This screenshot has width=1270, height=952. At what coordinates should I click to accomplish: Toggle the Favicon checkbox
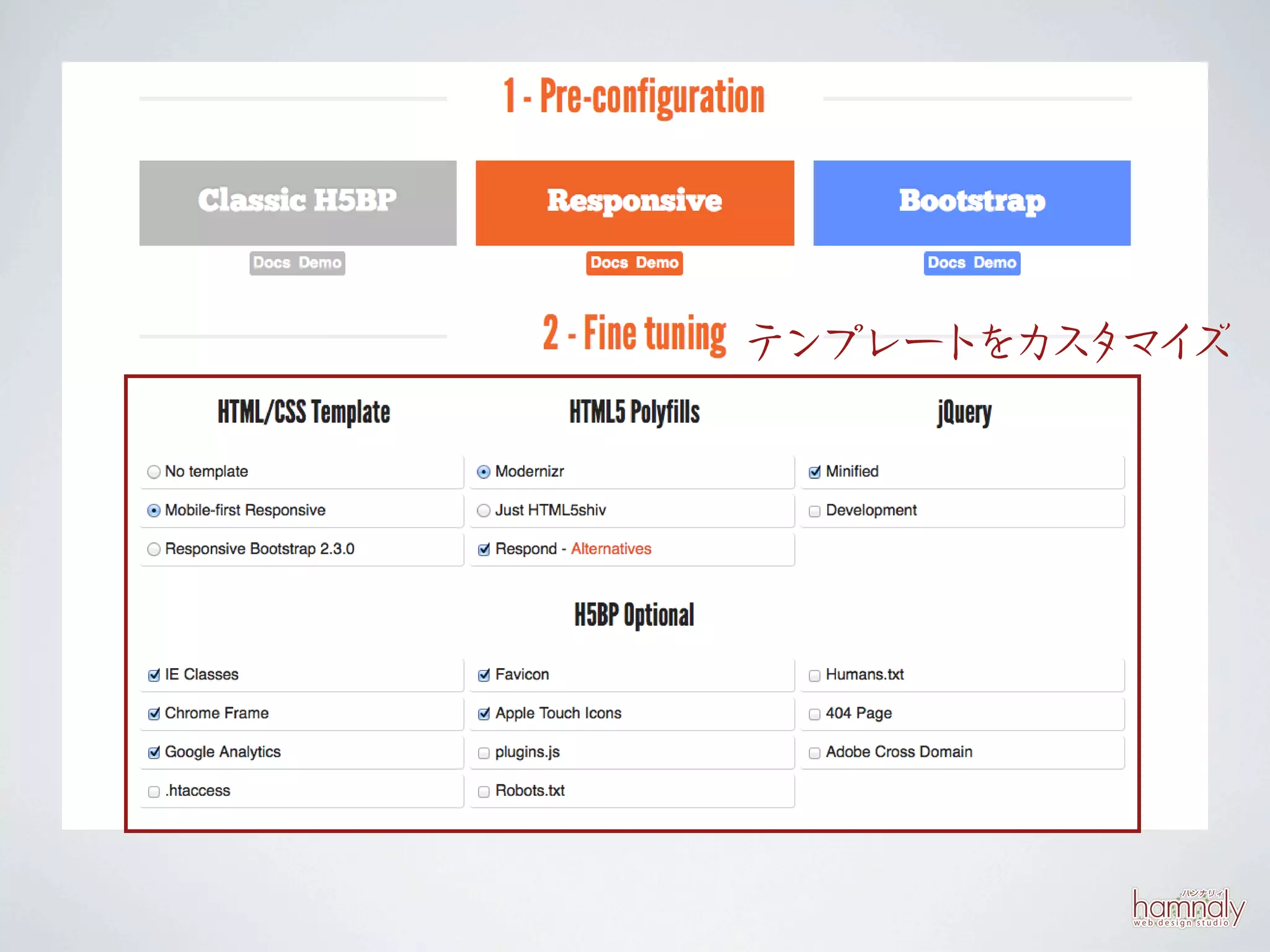click(484, 675)
